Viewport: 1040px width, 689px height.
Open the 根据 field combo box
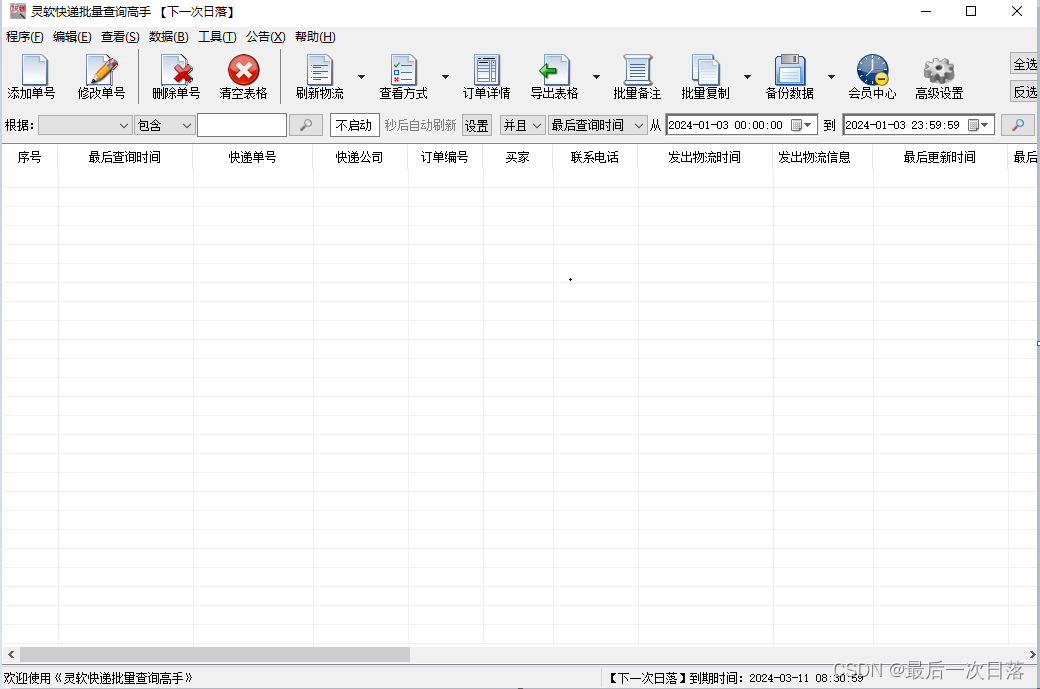(x=85, y=125)
